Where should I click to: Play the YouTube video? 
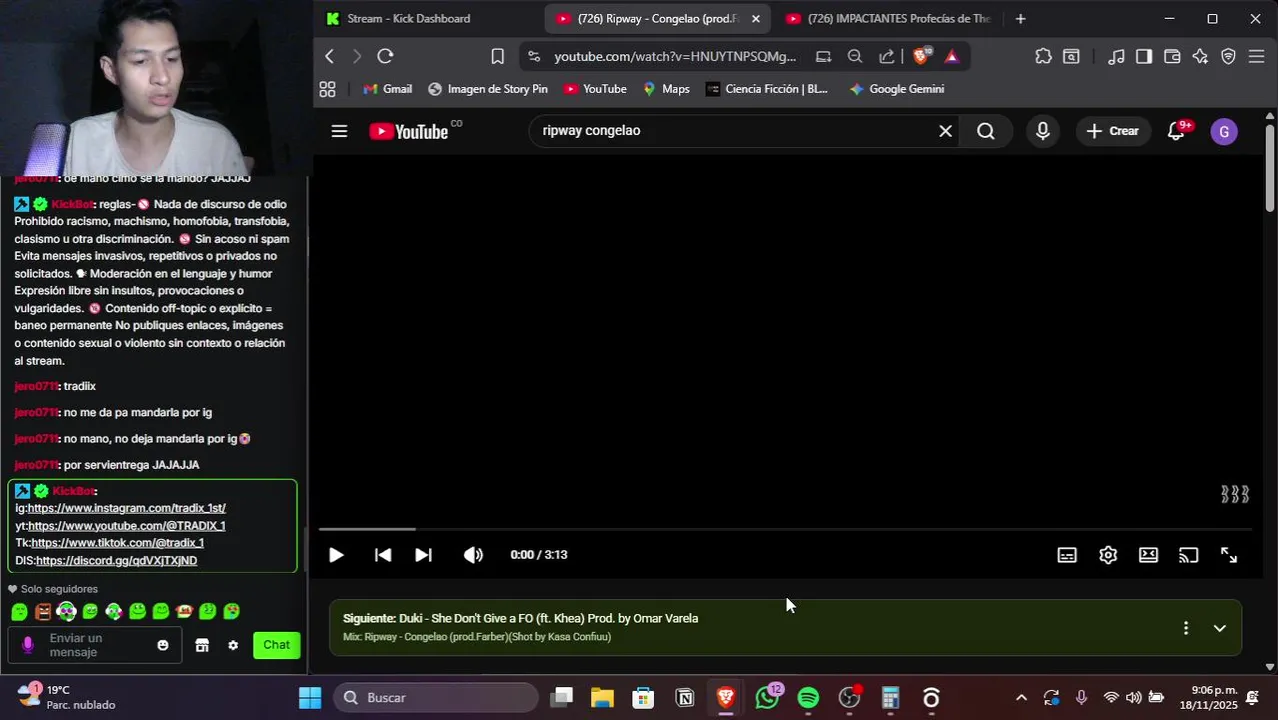[x=336, y=555]
